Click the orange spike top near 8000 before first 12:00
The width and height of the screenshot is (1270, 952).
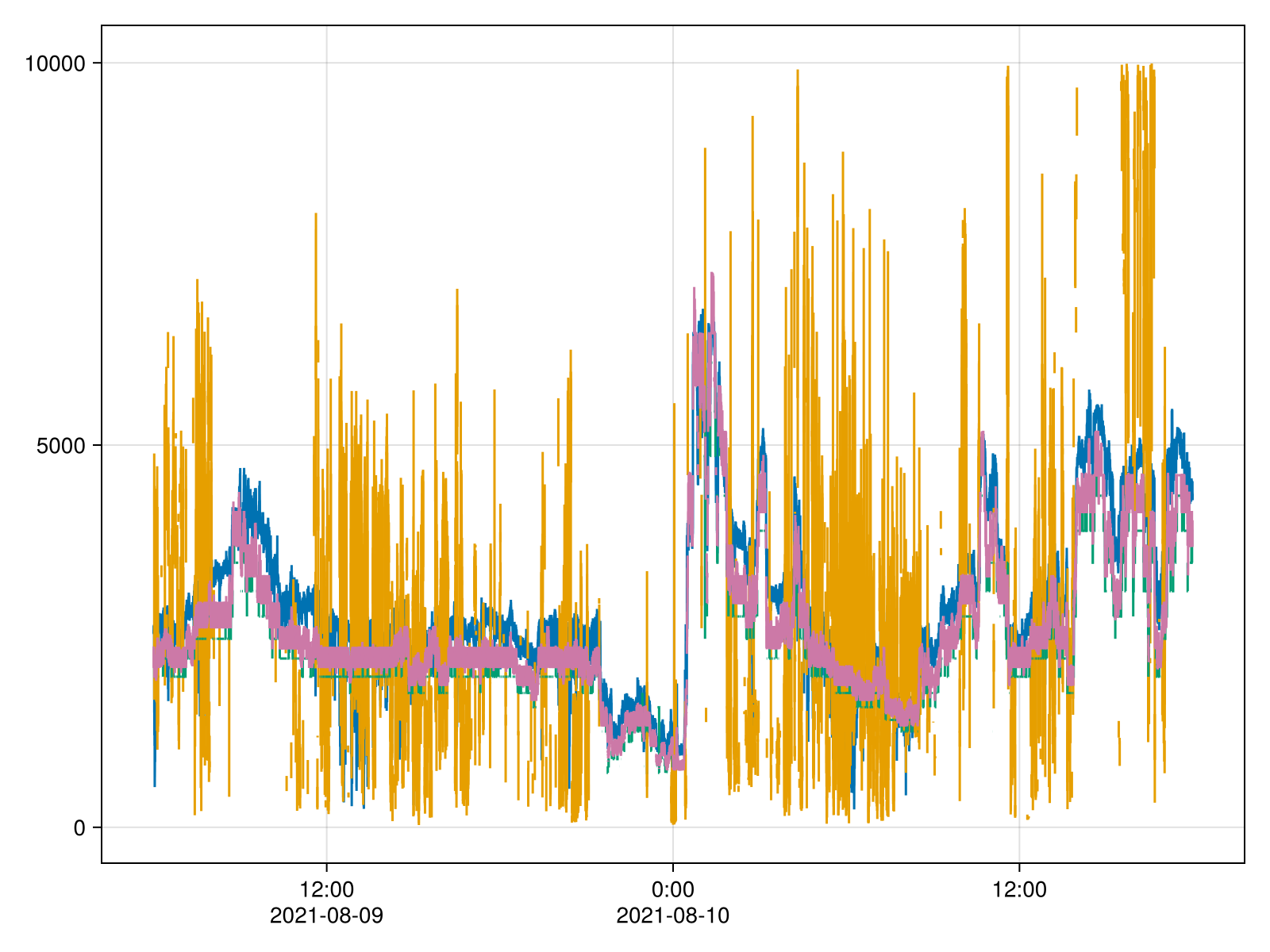tap(316, 214)
